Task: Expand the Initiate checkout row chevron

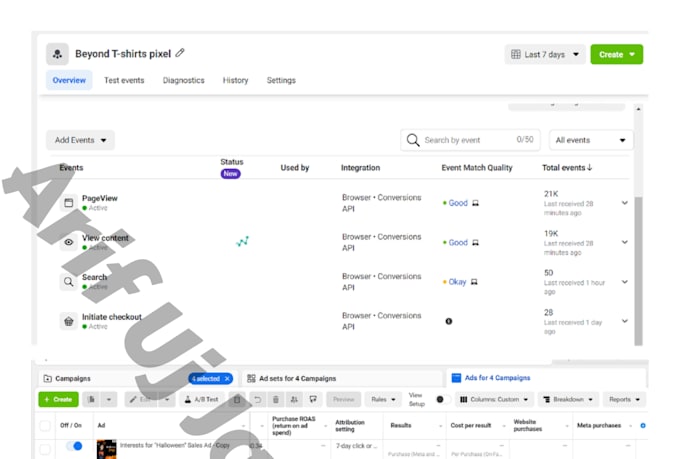Action: coord(624,321)
